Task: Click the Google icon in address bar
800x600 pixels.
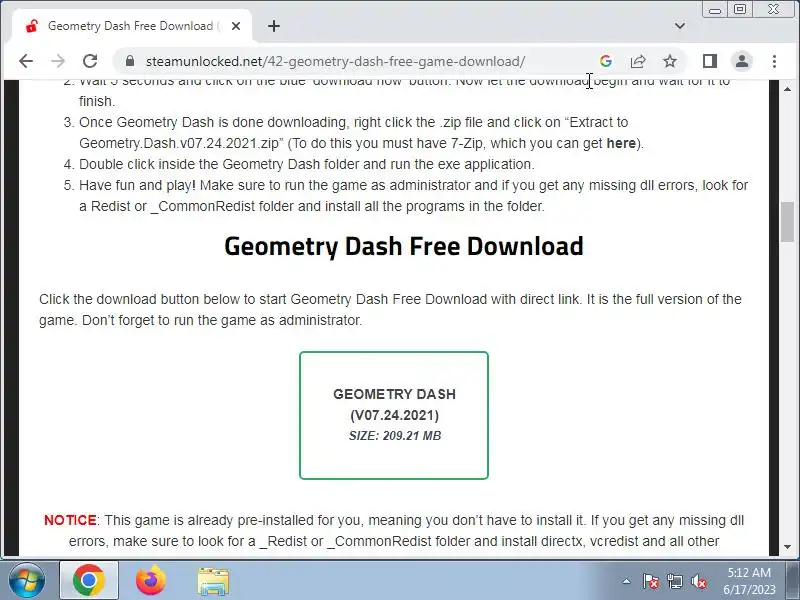Action: [606, 61]
